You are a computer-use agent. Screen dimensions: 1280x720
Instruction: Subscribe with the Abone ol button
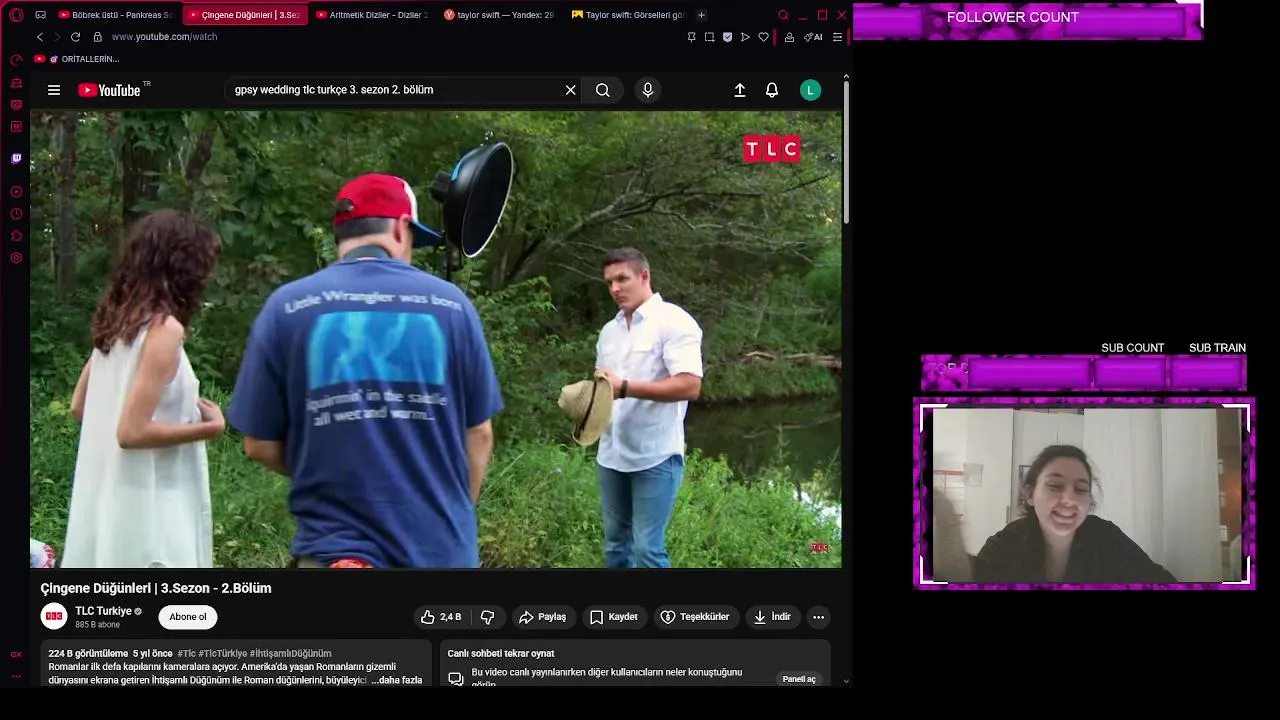point(188,617)
